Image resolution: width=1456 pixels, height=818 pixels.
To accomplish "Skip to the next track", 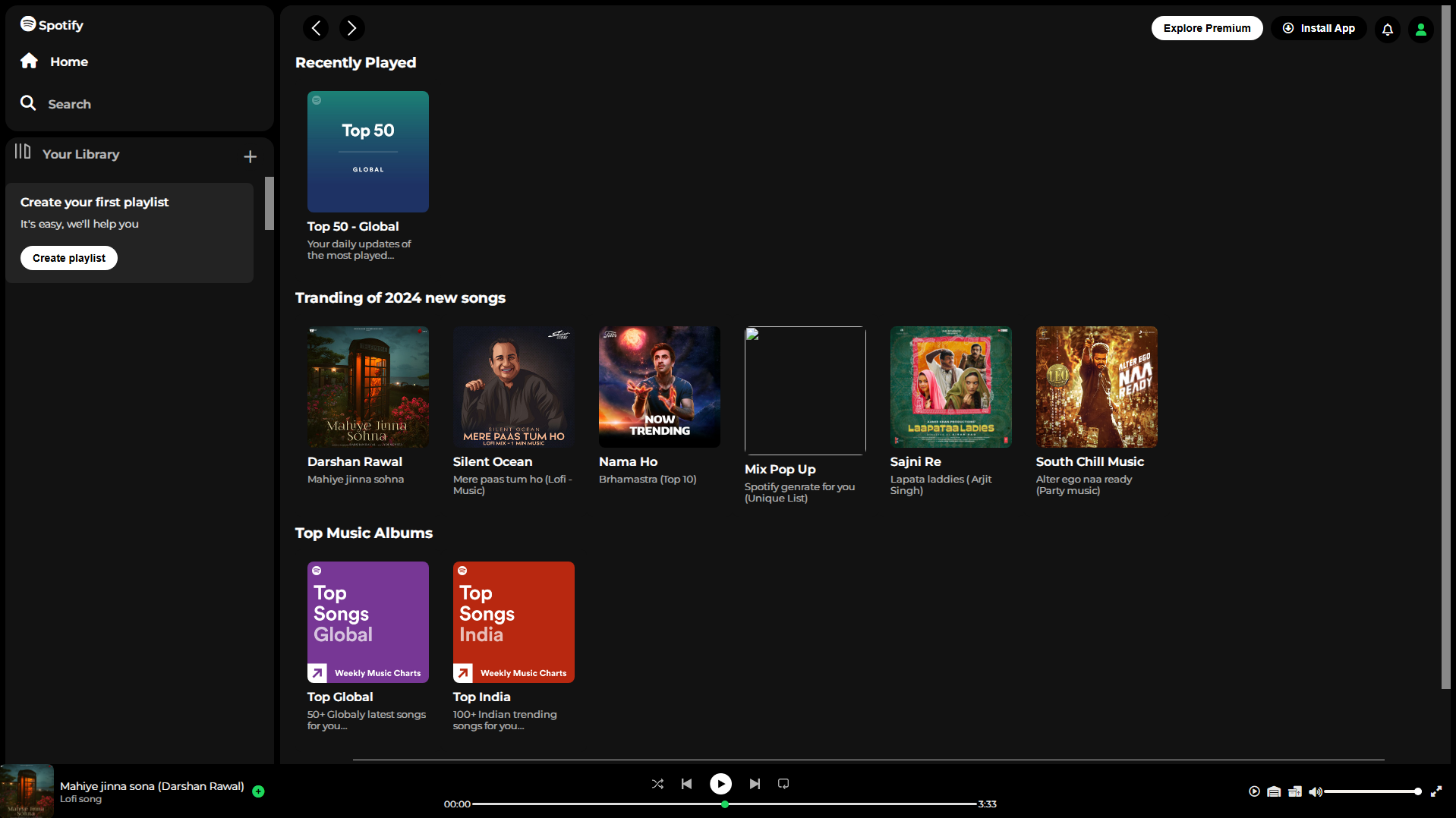I will click(755, 784).
